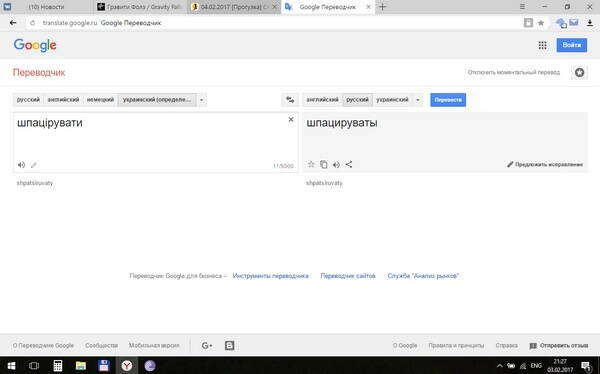Bookmark page with address bar star
Image resolution: width=600 pixels, height=374 pixels.
[x=541, y=23]
